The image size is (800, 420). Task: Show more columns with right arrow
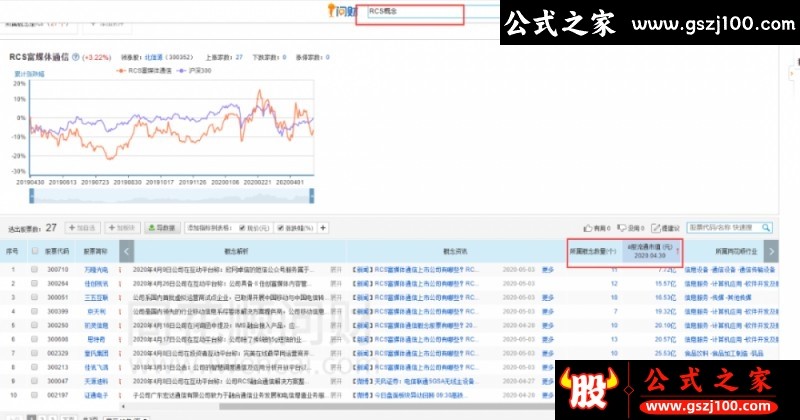coord(771,251)
